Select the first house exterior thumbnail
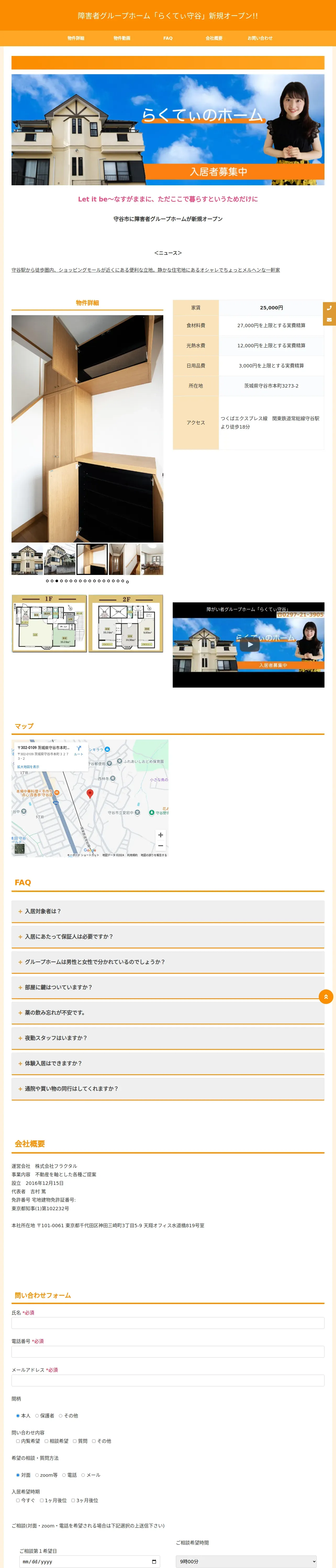Image resolution: width=336 pixels, height=1568 pixels. pos(27,560)
